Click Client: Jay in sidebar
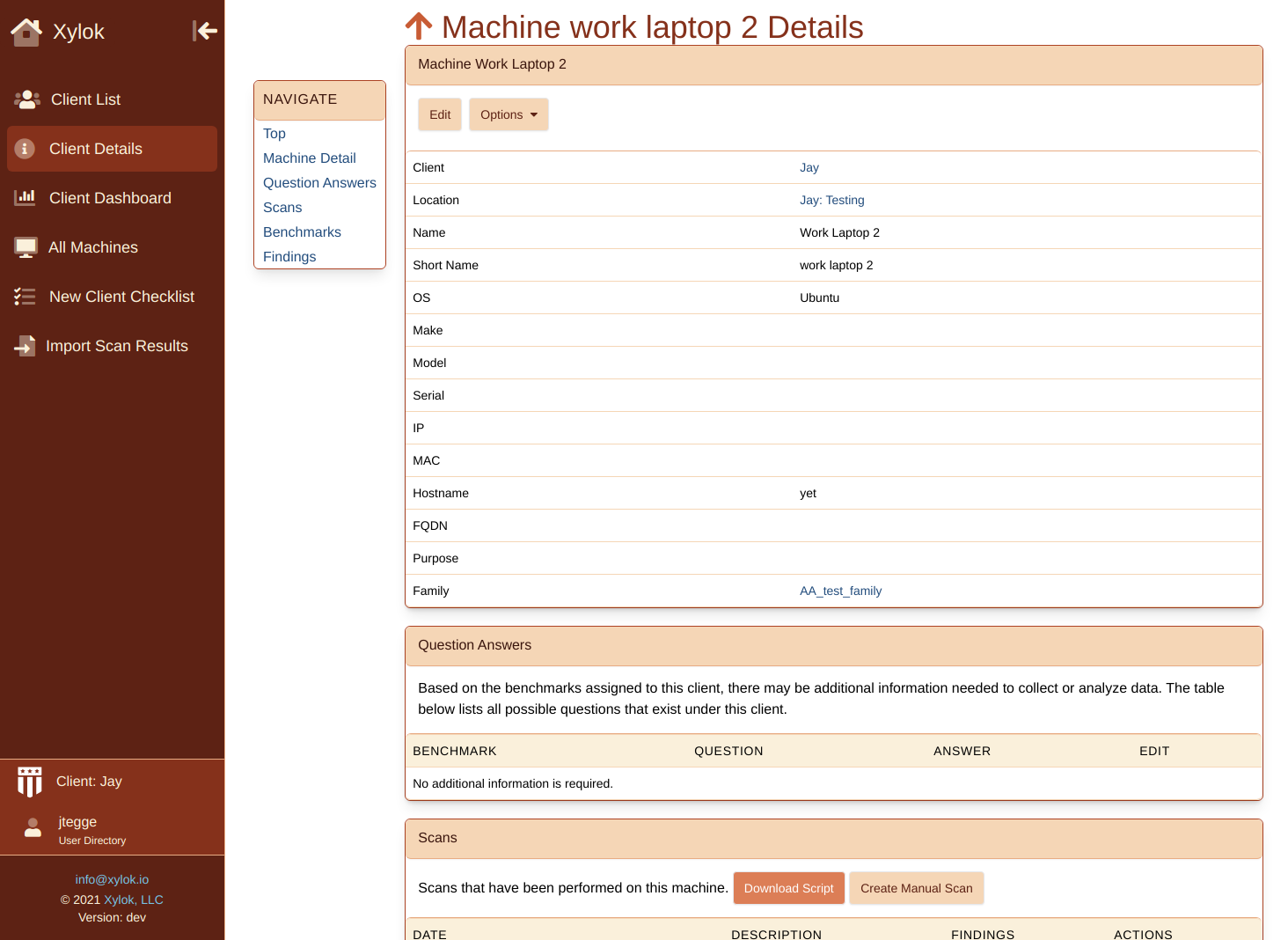The height and width of the screenshot is (940, 1288). click(89, 782)
